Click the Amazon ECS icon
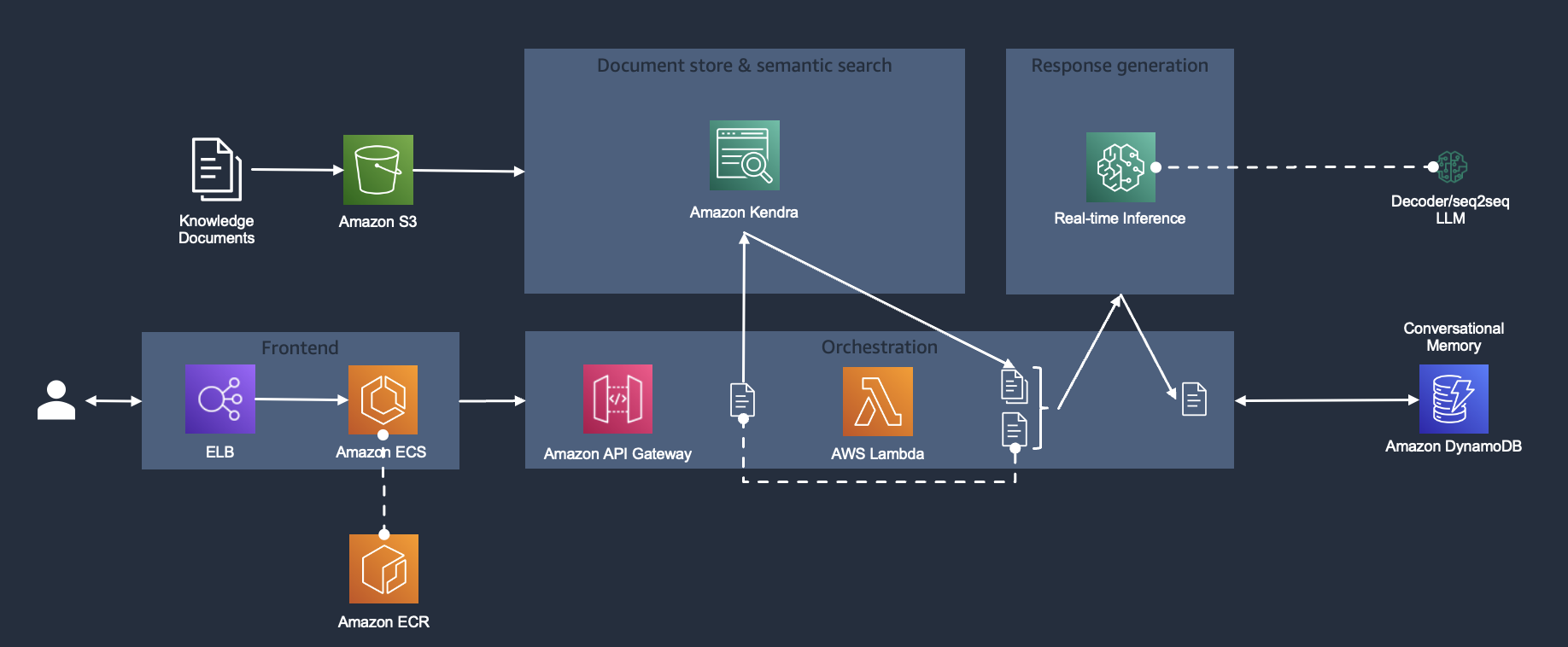Image resolution: width=1568 pixels, height=647 pixels. tap(383, 399)
